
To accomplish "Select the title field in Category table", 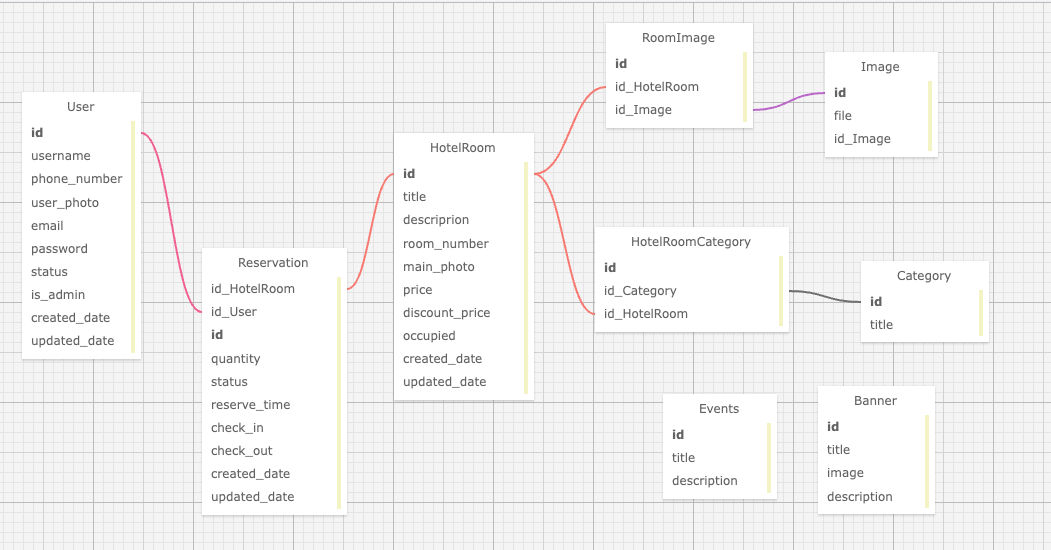I will [x=881, y=324].
